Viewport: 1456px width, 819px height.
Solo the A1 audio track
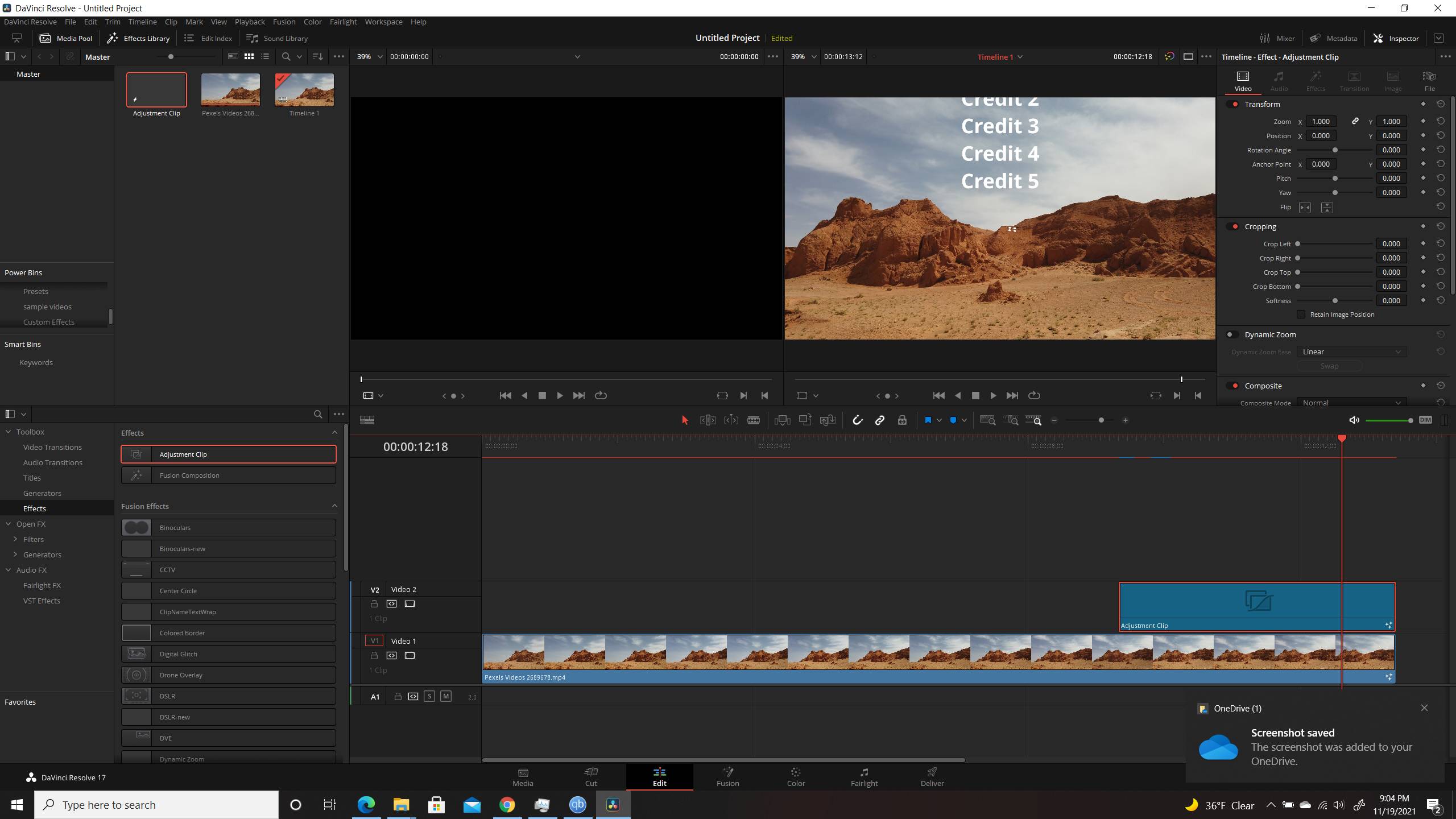(x=429, y=697)
